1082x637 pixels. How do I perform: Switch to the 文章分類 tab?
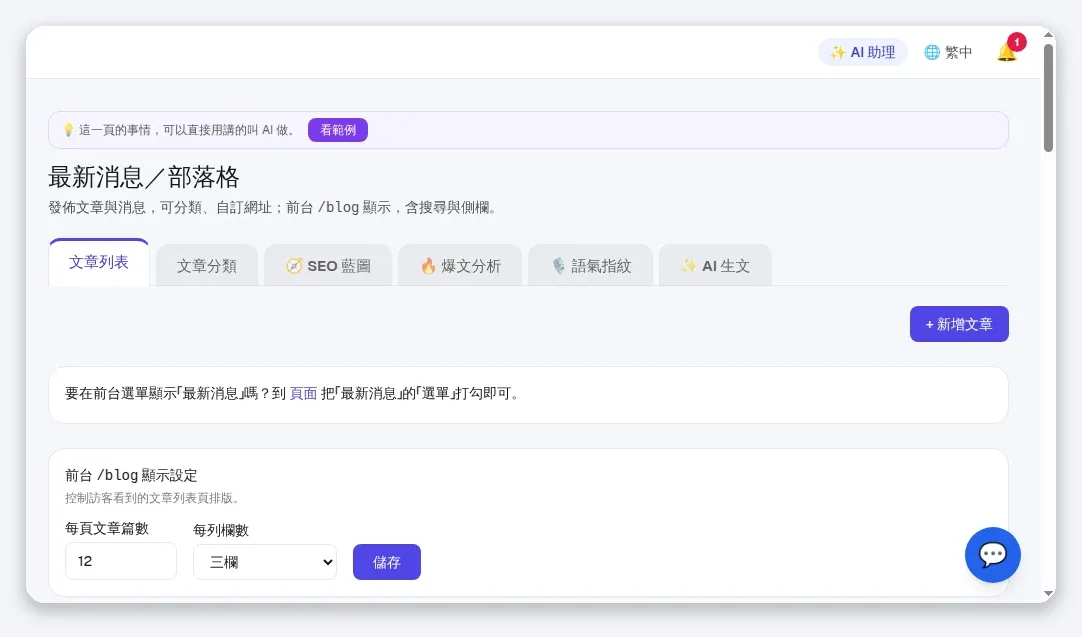206,266
